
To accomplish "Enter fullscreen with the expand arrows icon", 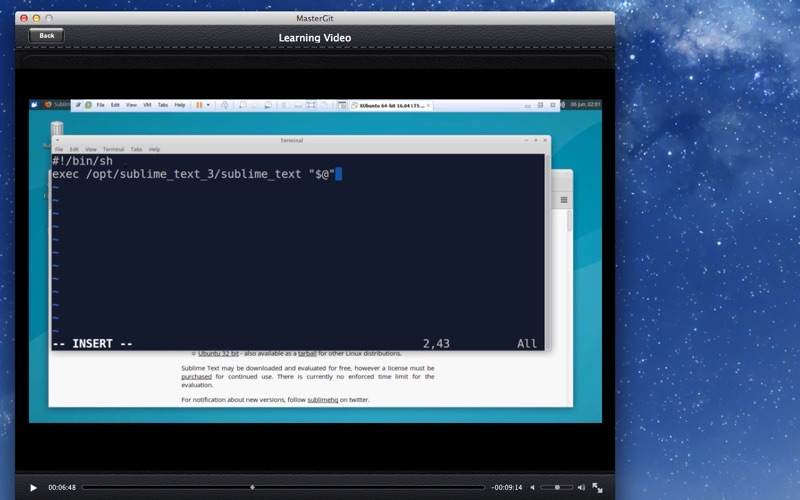I will [597, 487].
